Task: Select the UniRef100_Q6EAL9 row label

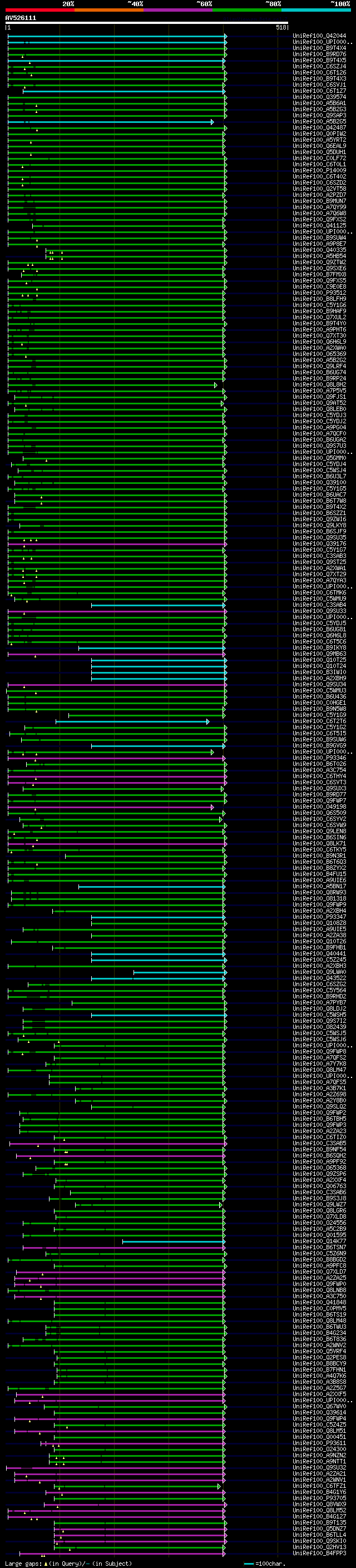Action: click(319, 146)
